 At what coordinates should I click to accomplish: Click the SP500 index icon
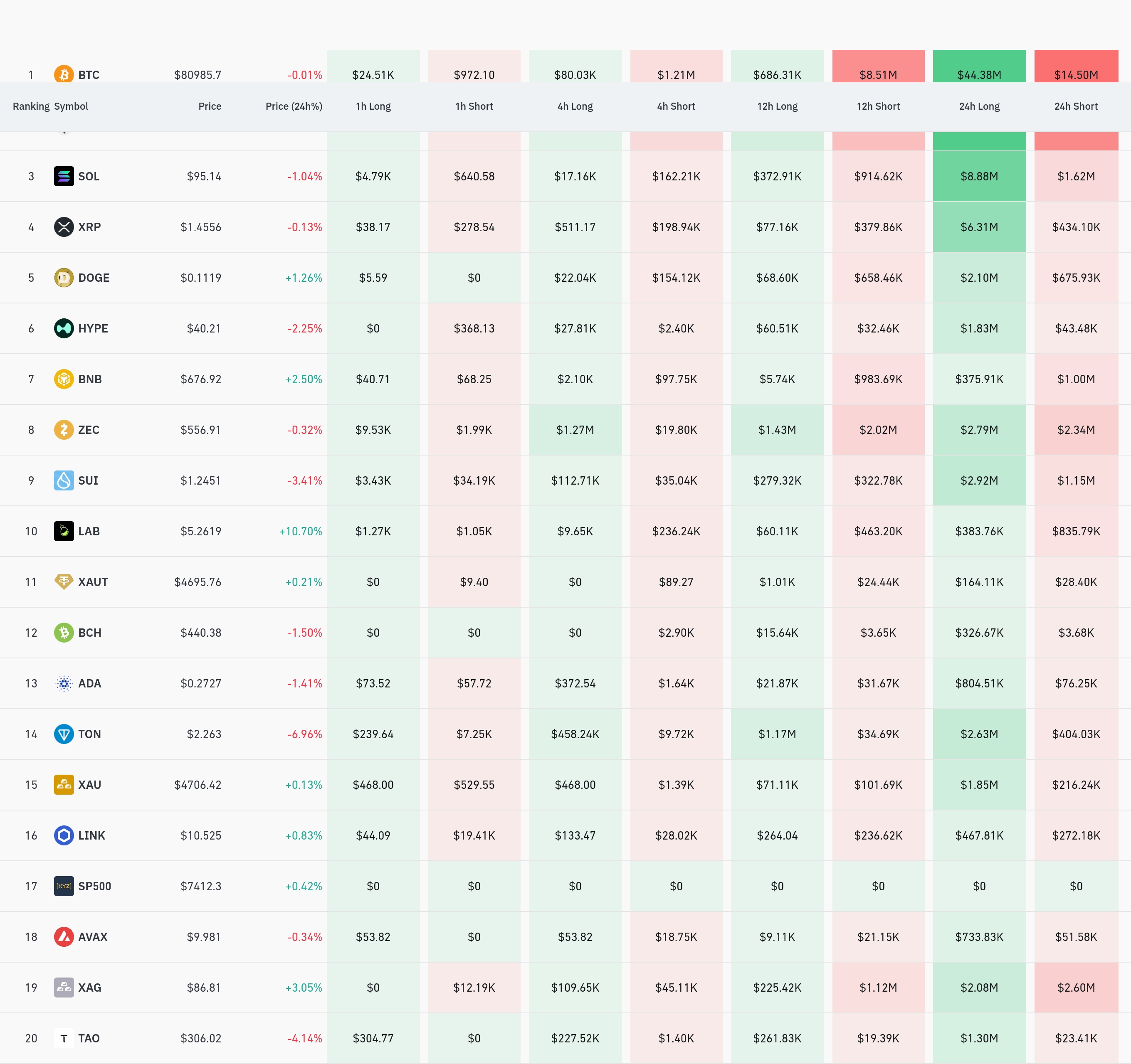tap(64, 886)
